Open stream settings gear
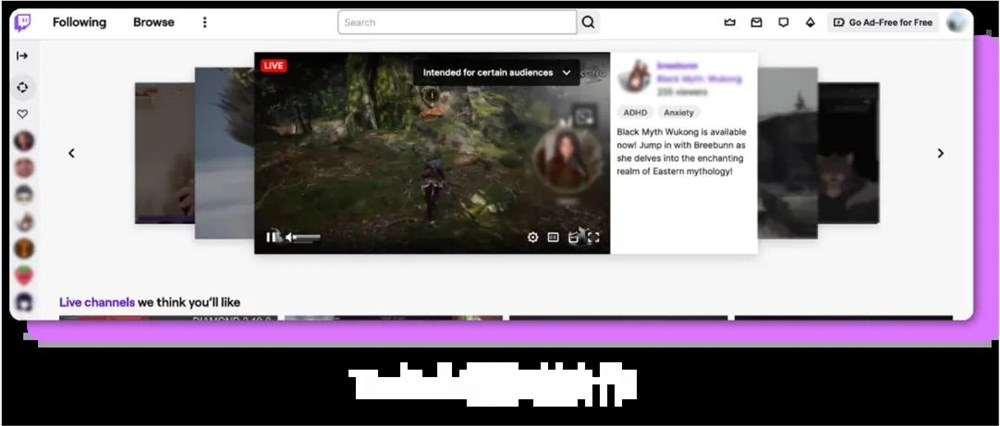 533,237
